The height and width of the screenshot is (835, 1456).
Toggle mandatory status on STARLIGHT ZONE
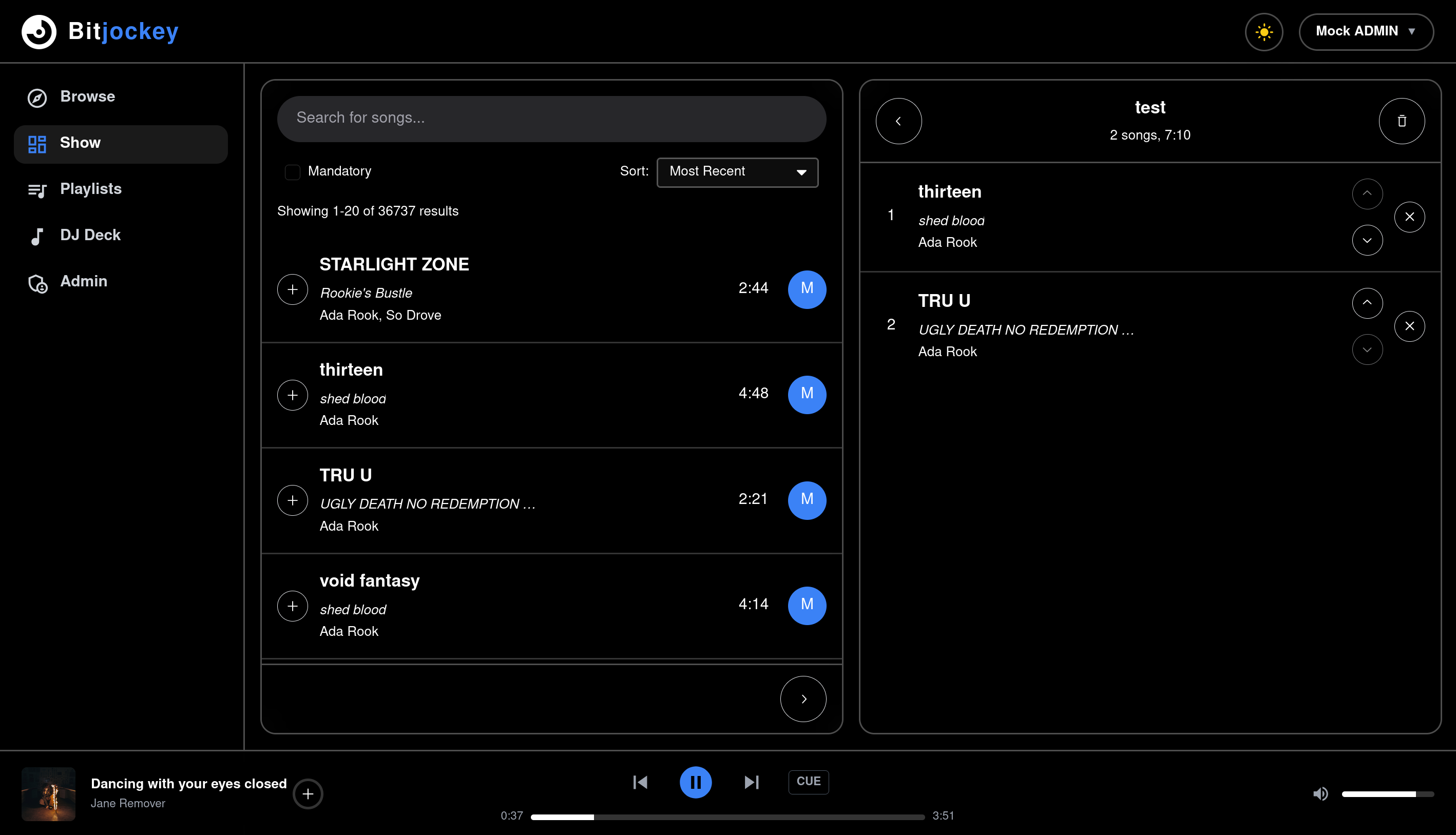coord(807,289)
